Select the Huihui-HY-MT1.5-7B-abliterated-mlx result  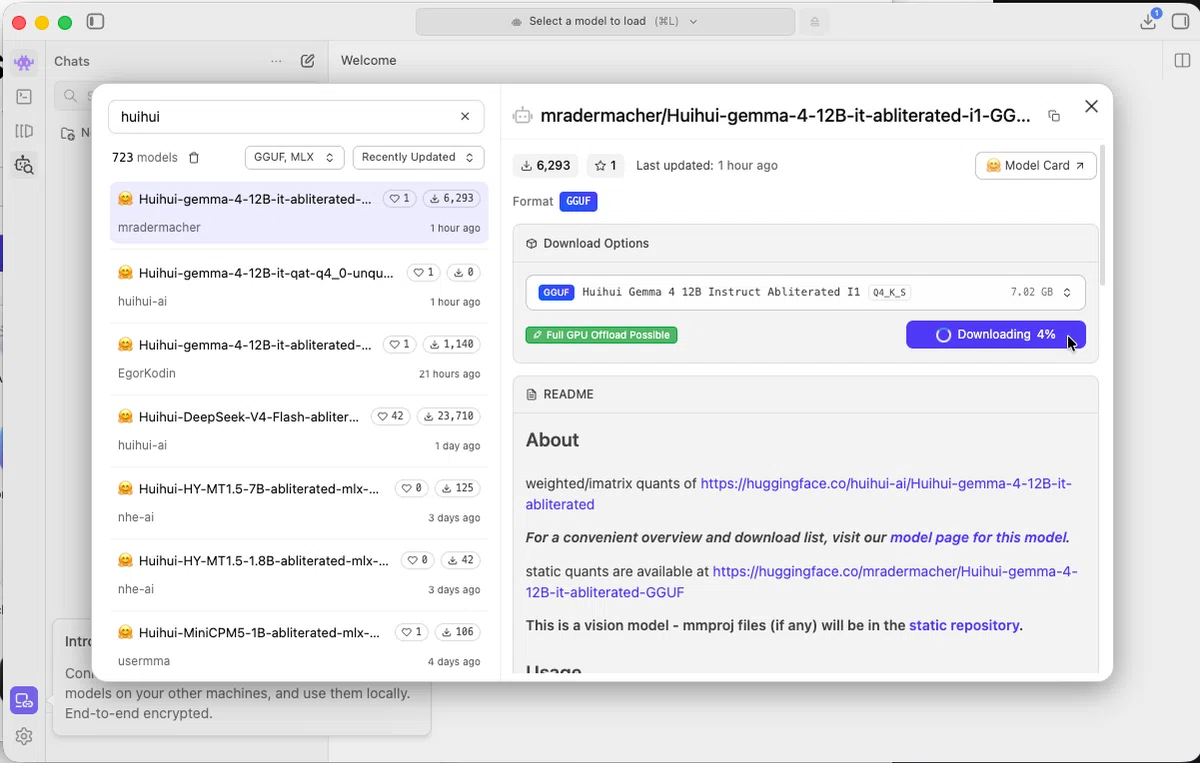299,501
